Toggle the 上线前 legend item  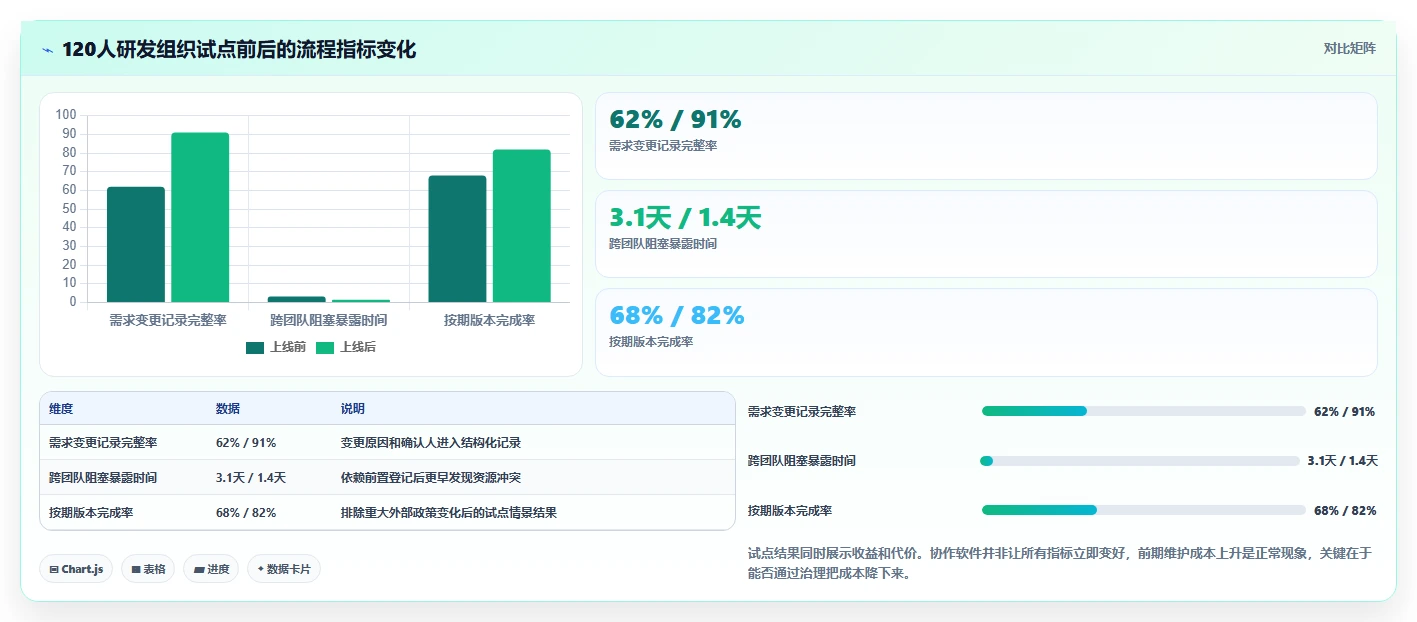coord(276,347)
